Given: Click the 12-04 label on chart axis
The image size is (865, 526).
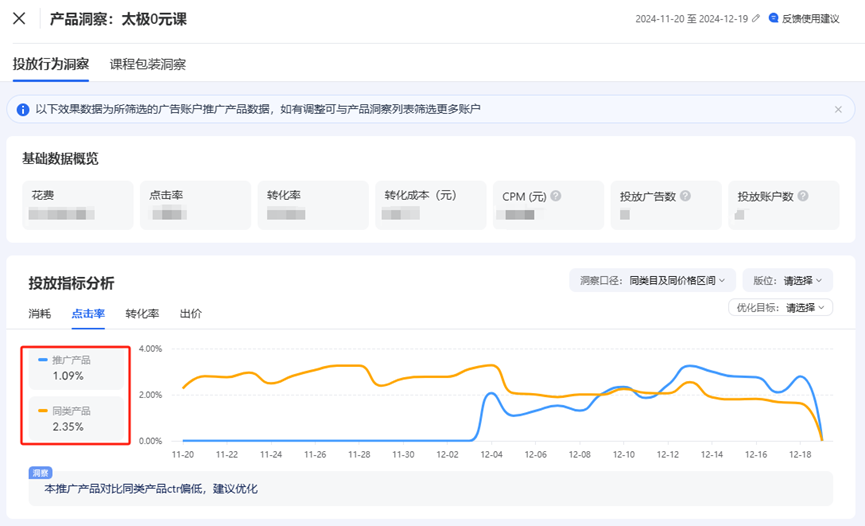Looking at the screenshot, I should pyautogui.click(x=492, y=454).
